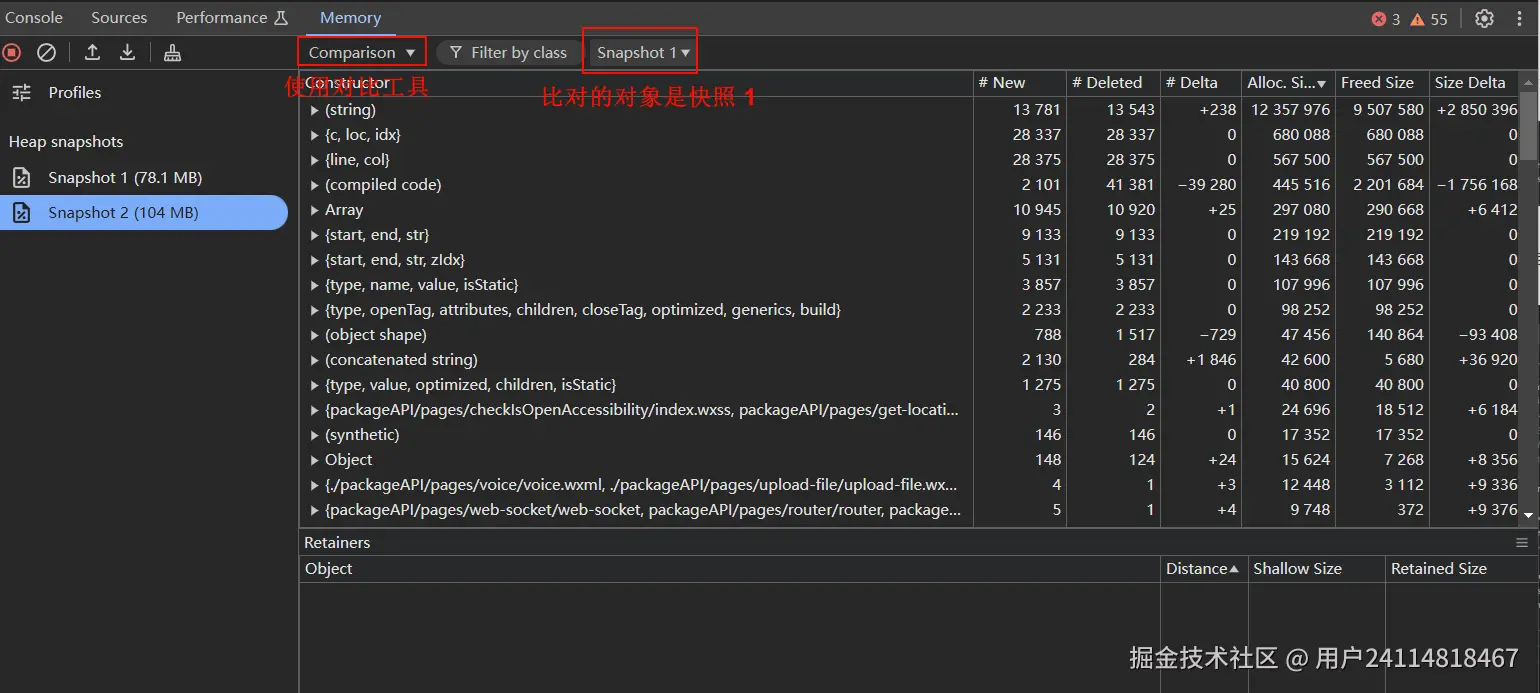Sort retainers by Retained Size column

[1462, 569]
